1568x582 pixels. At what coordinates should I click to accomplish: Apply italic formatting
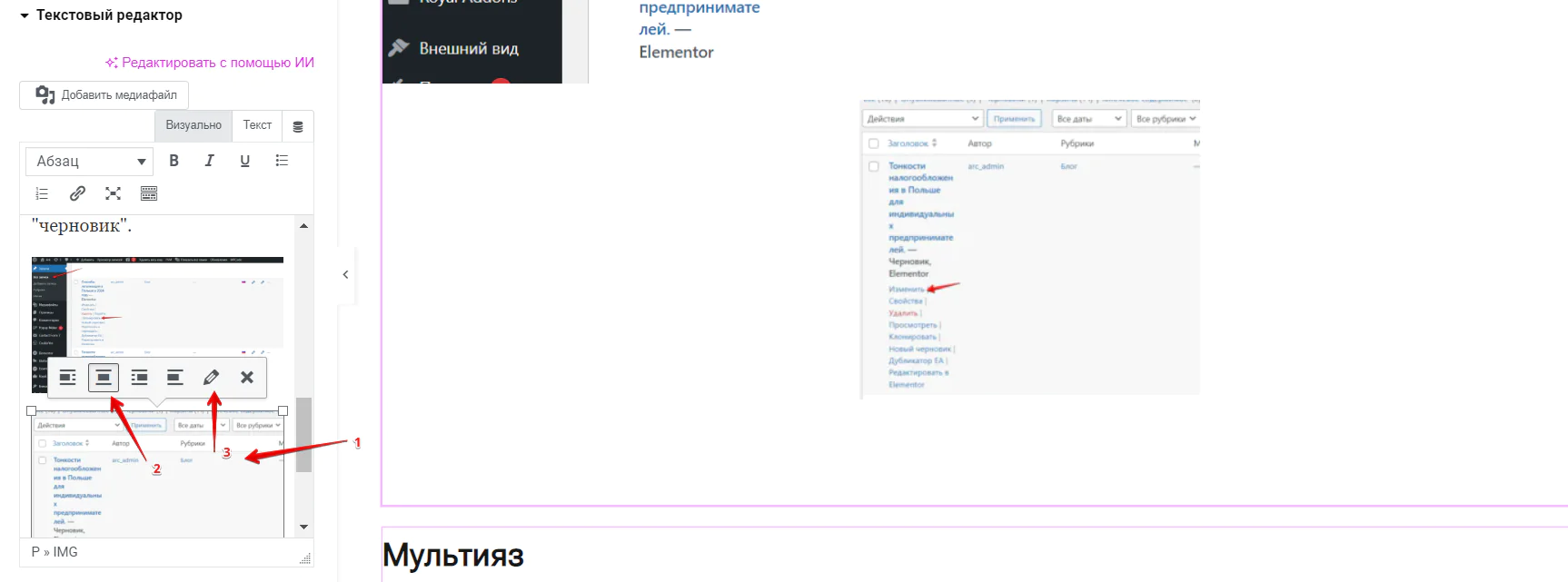[x=209, y=161]
